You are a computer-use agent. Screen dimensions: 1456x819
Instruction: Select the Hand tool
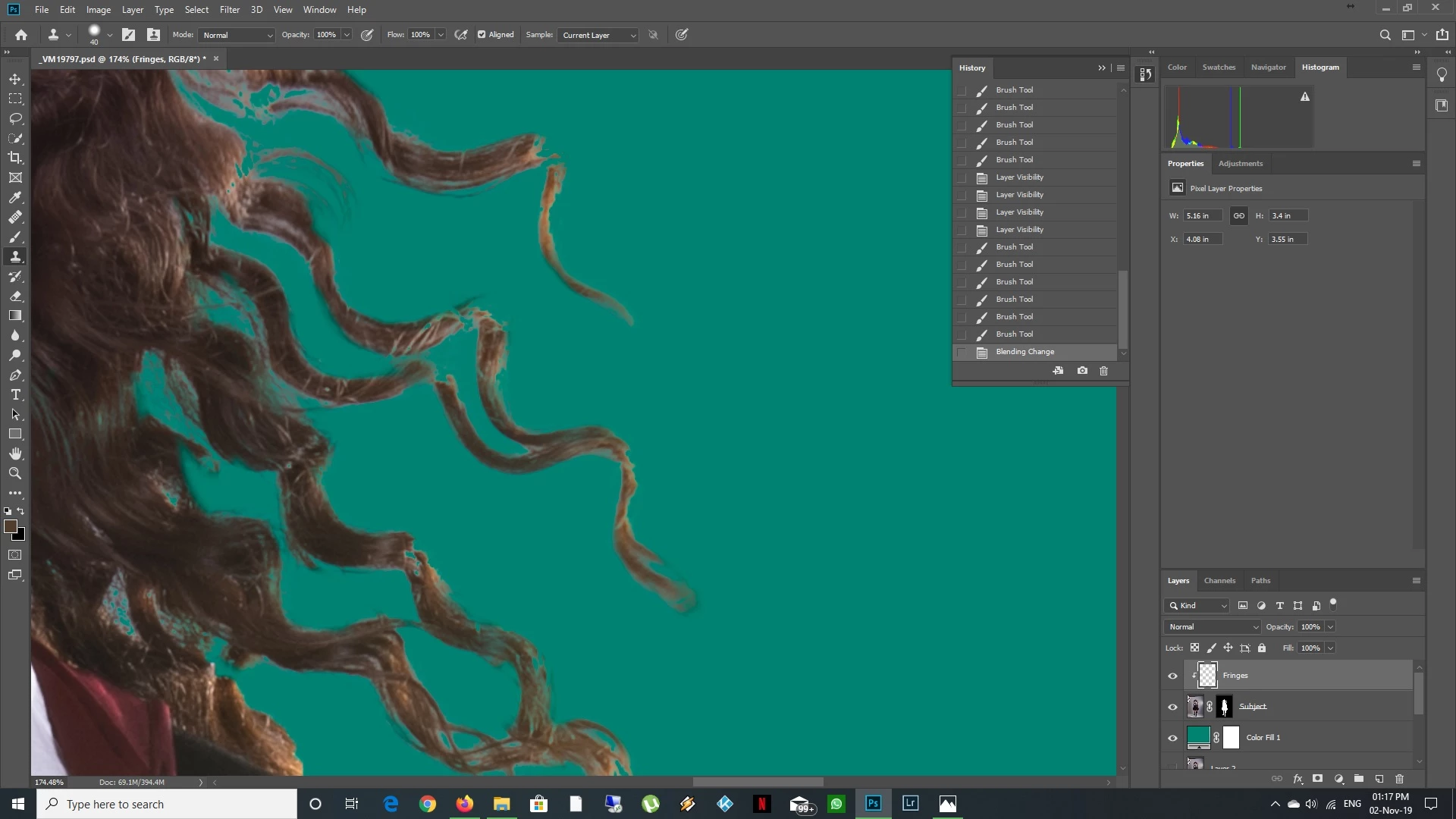pos(15,453)
